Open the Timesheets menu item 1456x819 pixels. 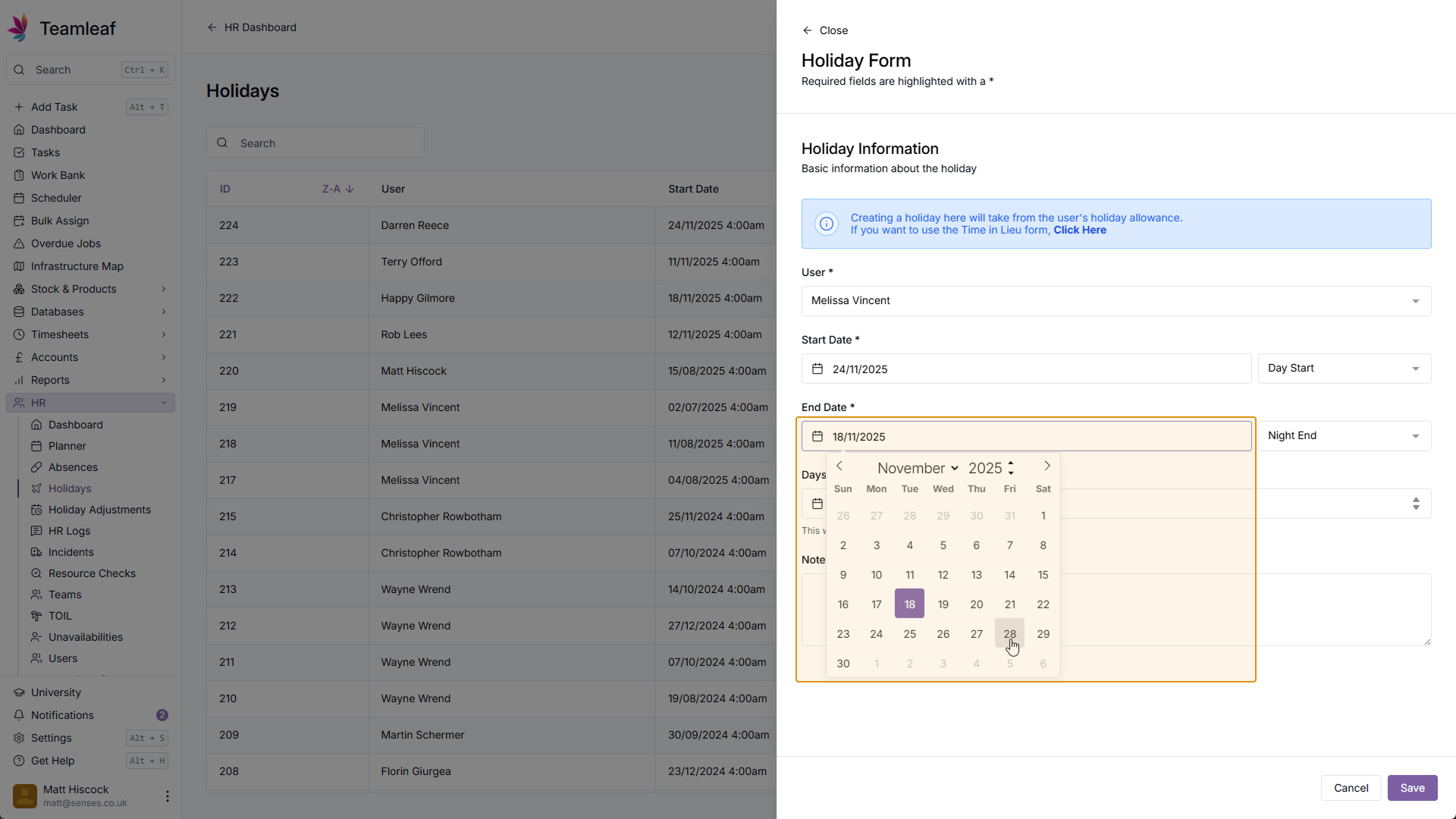click(60, 334)
